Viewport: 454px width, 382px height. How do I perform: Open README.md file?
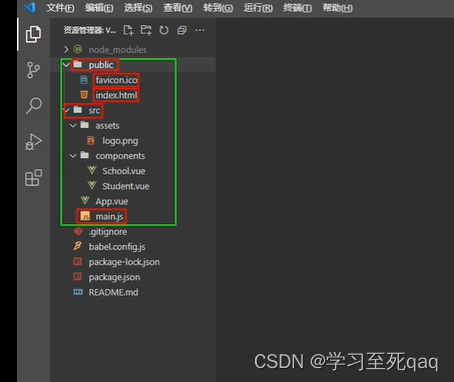(113, 292)
